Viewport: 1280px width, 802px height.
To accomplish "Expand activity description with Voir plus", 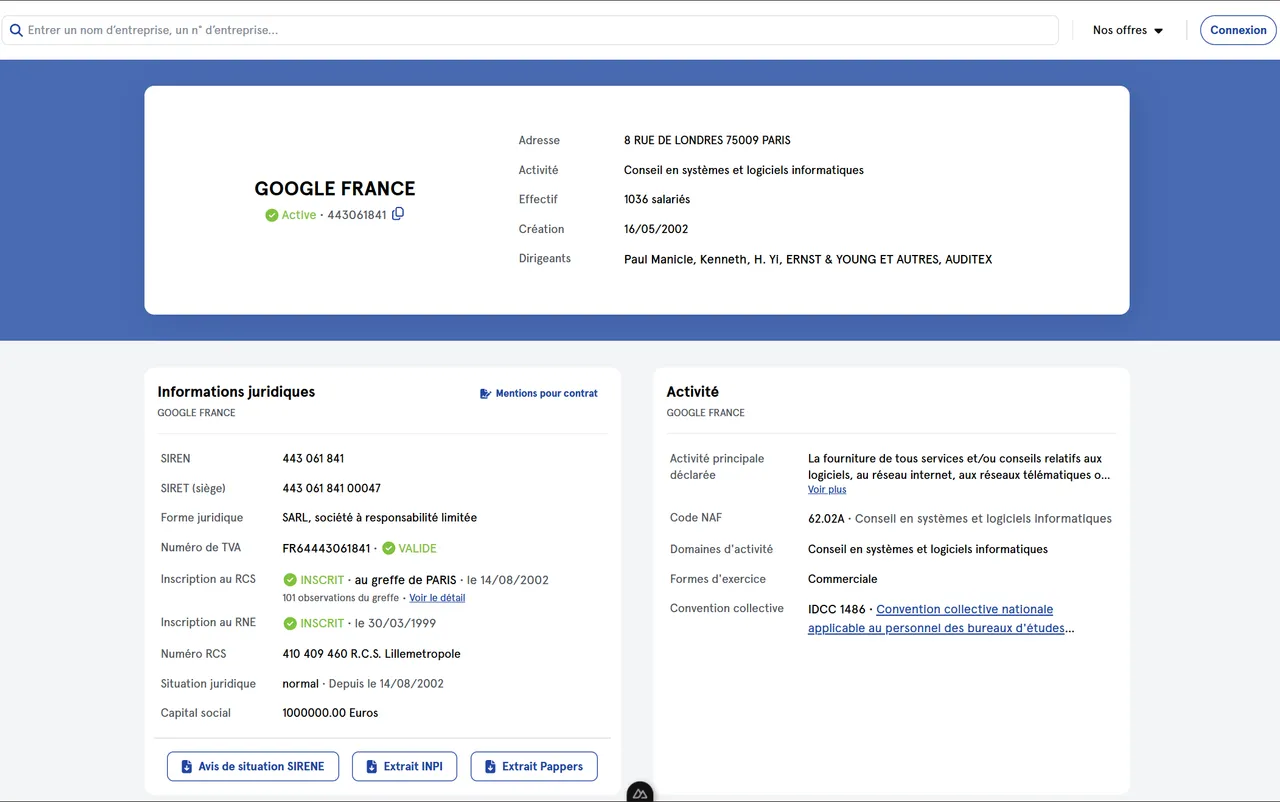I will pos(827,490).
